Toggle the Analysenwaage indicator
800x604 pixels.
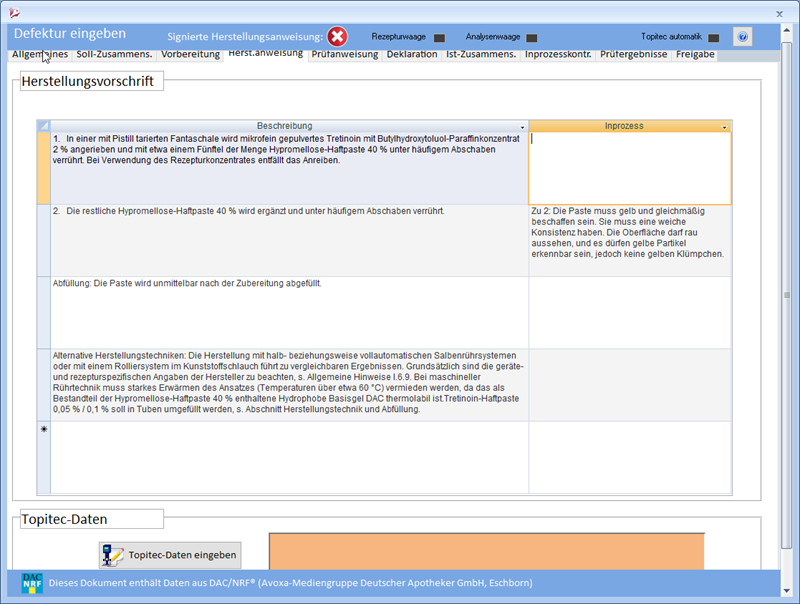pos(532,38)
